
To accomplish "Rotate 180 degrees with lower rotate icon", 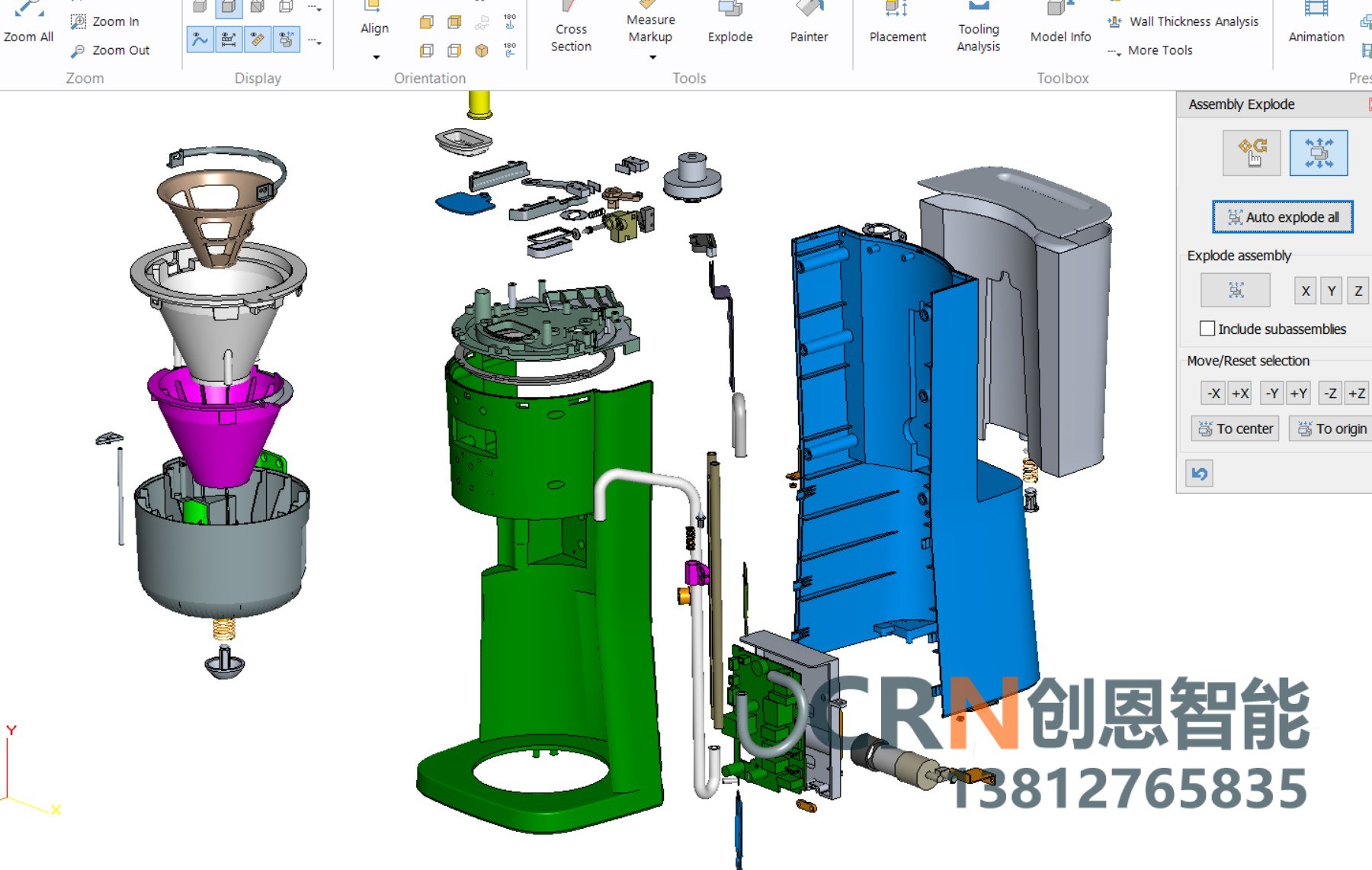I will click(x=510, y=50).
